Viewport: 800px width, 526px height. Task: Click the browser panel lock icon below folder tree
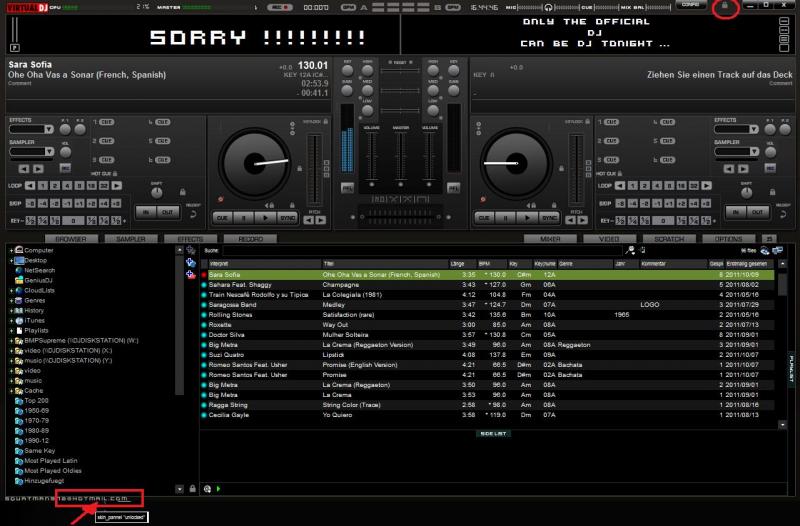(192, 489)
